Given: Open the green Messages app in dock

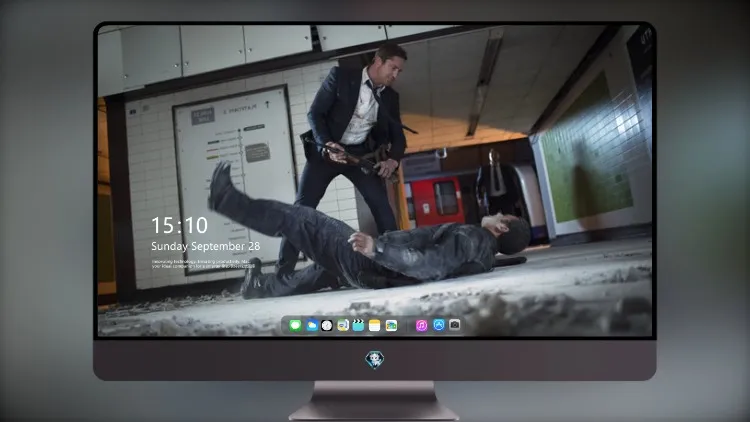Looking at the screenshot, I should click(295, 326).
